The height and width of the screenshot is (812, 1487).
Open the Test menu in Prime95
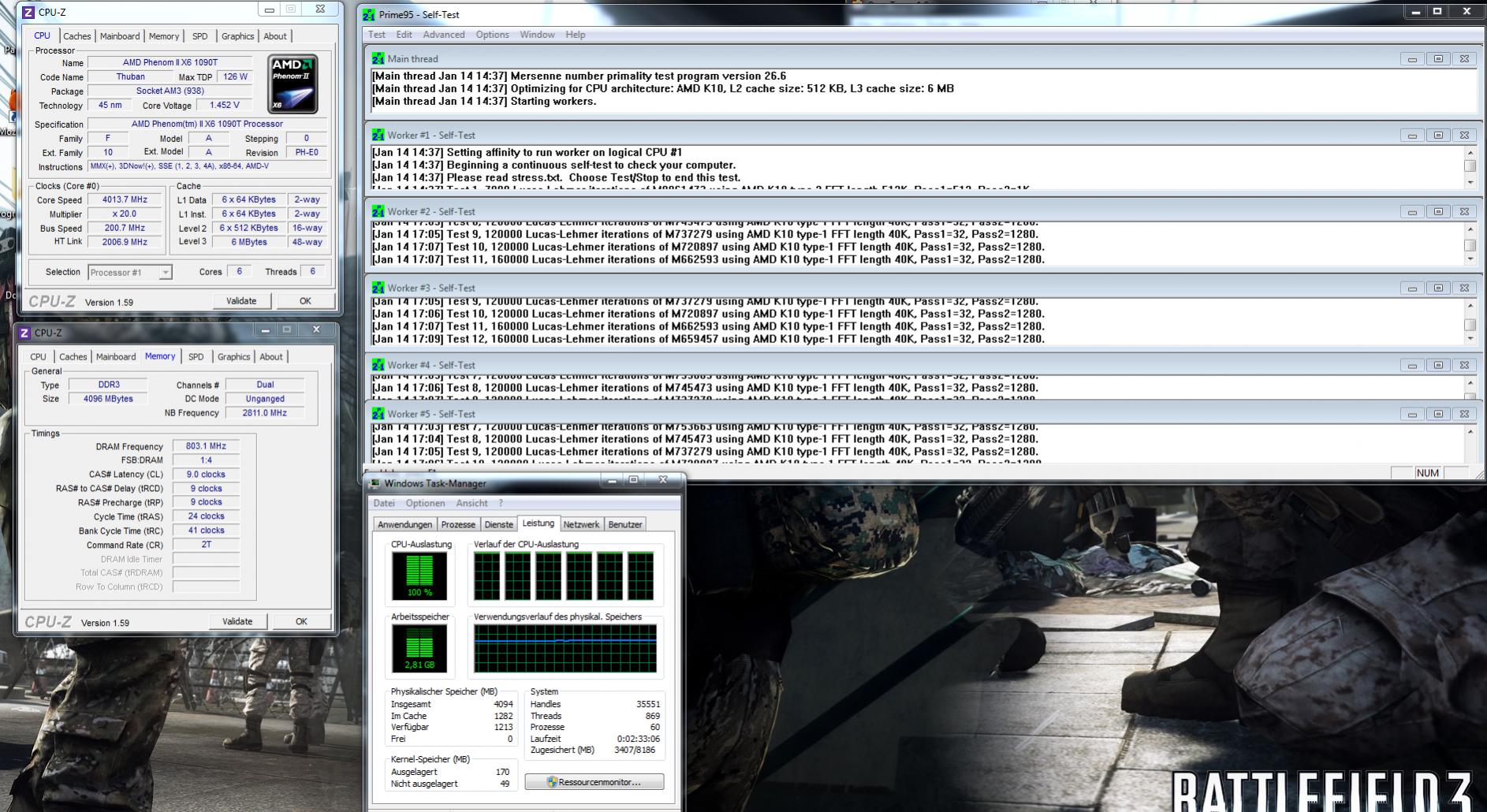point(377,35)
